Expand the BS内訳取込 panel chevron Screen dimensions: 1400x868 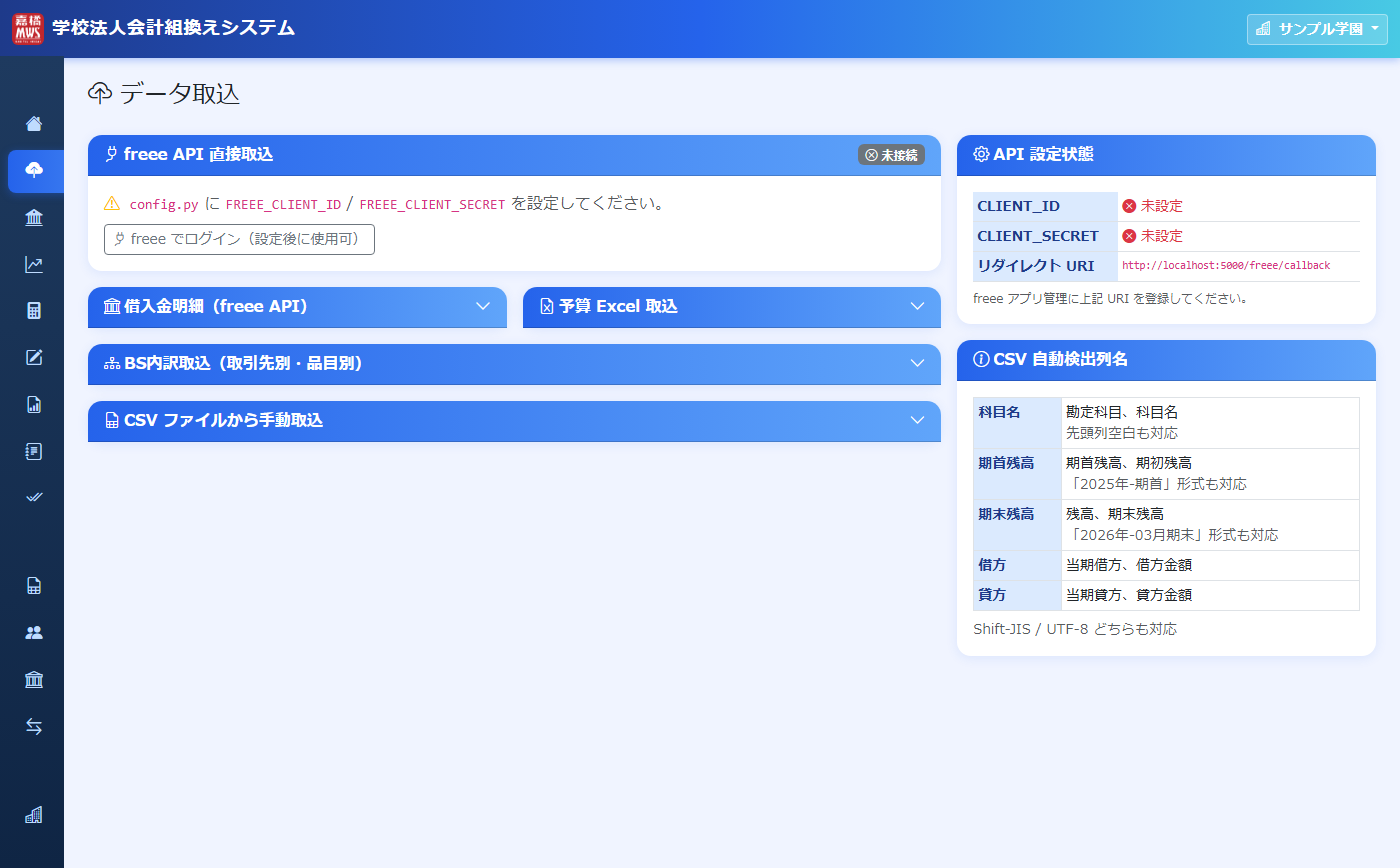(x=918, y=363)
